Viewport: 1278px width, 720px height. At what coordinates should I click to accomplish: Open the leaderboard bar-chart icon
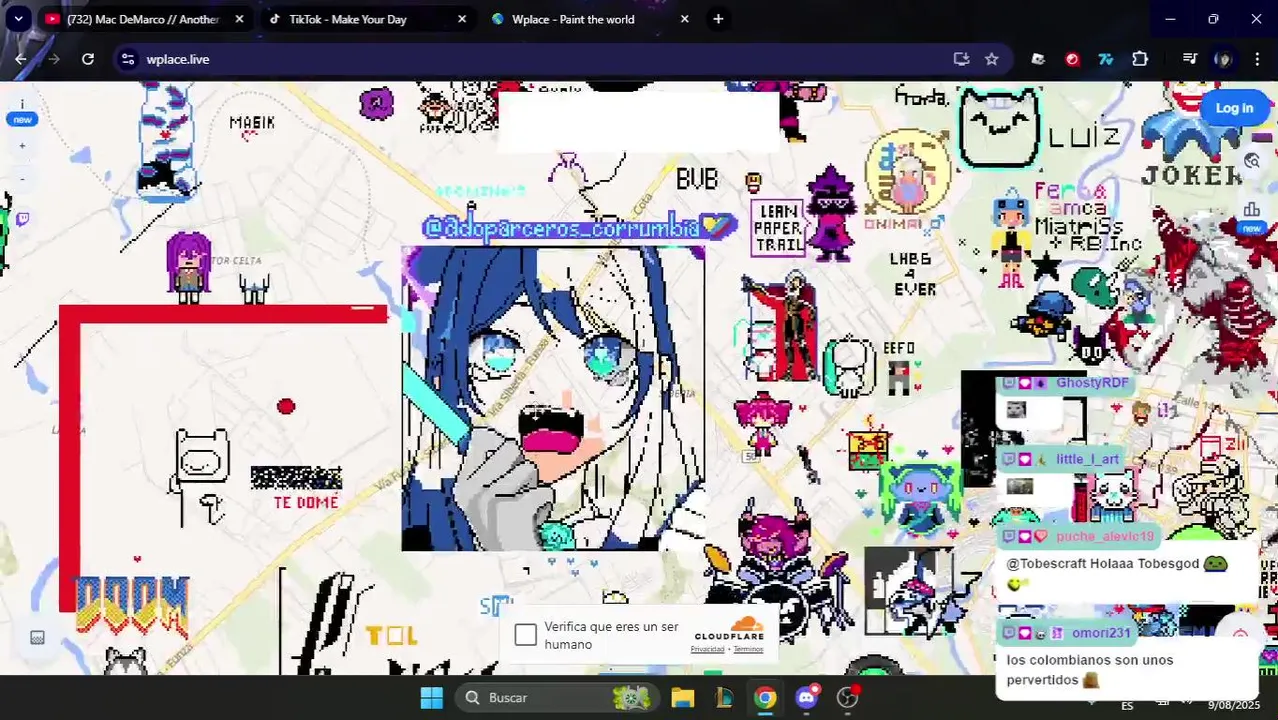(x=1252, y=209)
